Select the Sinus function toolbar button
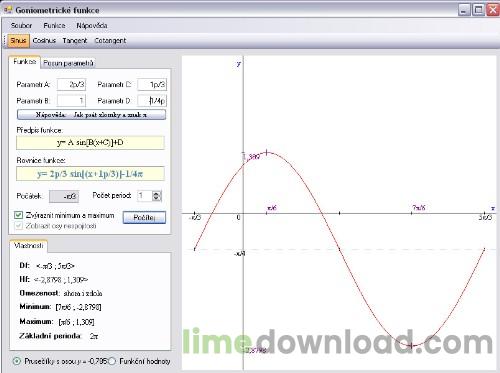500x373 pixels. pos(18,40)
